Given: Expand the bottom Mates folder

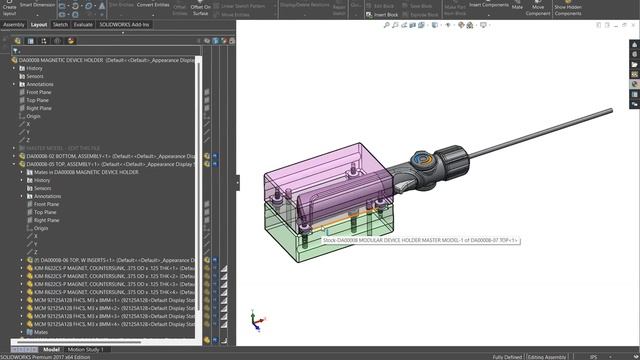Looking at the screenshot, I should click(x=22, y=332).
